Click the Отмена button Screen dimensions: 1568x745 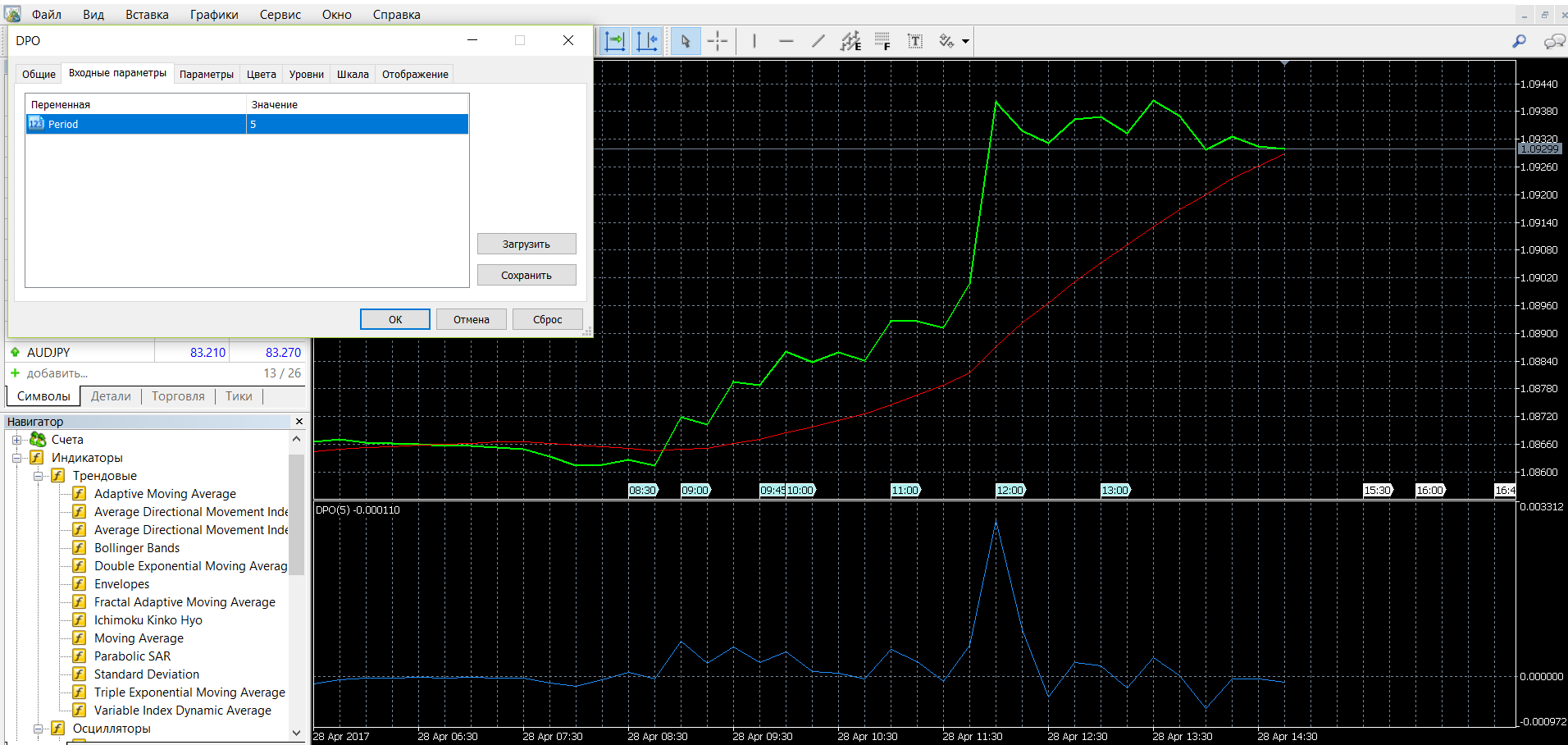pos(472,319)
